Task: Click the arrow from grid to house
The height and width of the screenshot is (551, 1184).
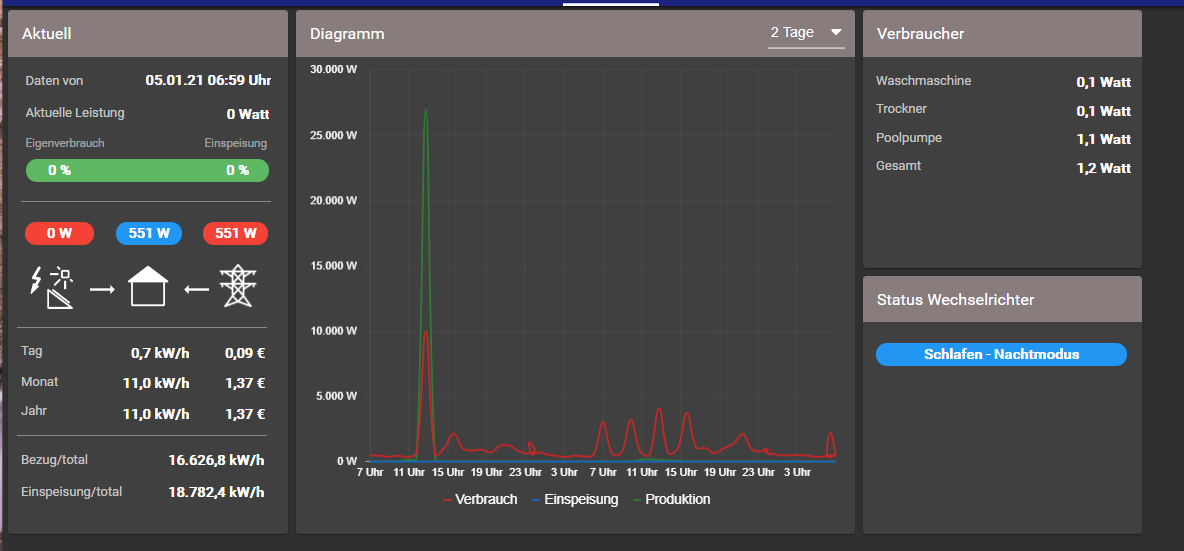Action: [197, 288]
